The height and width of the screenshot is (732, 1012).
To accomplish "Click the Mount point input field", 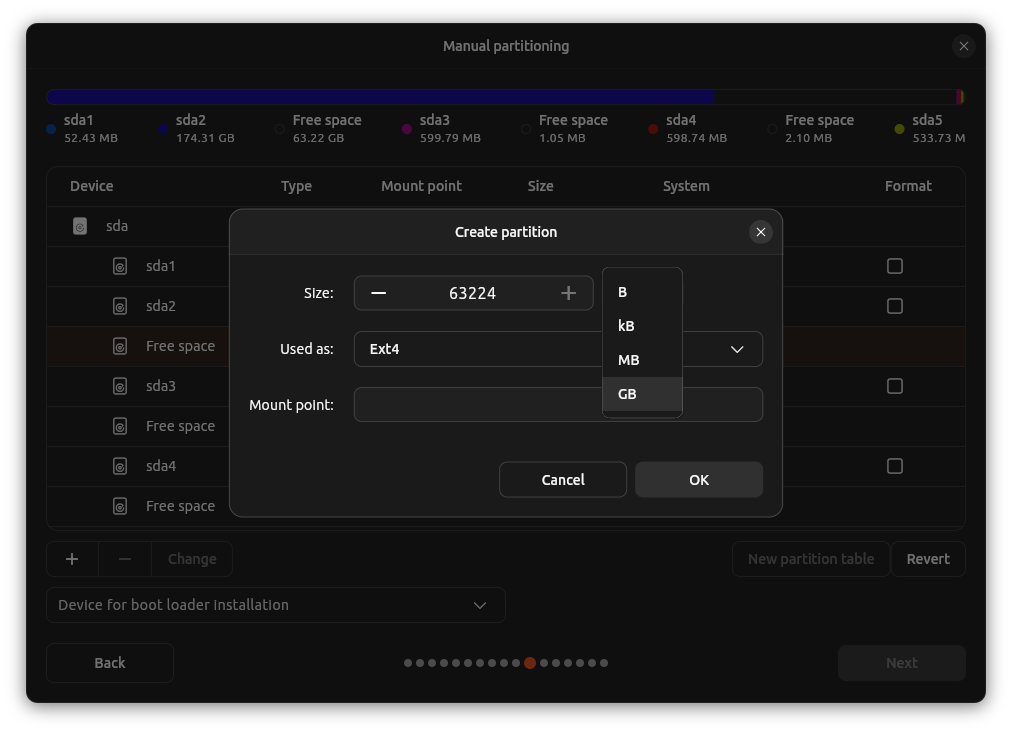I will pyautogui.click(x=478, y=405).
